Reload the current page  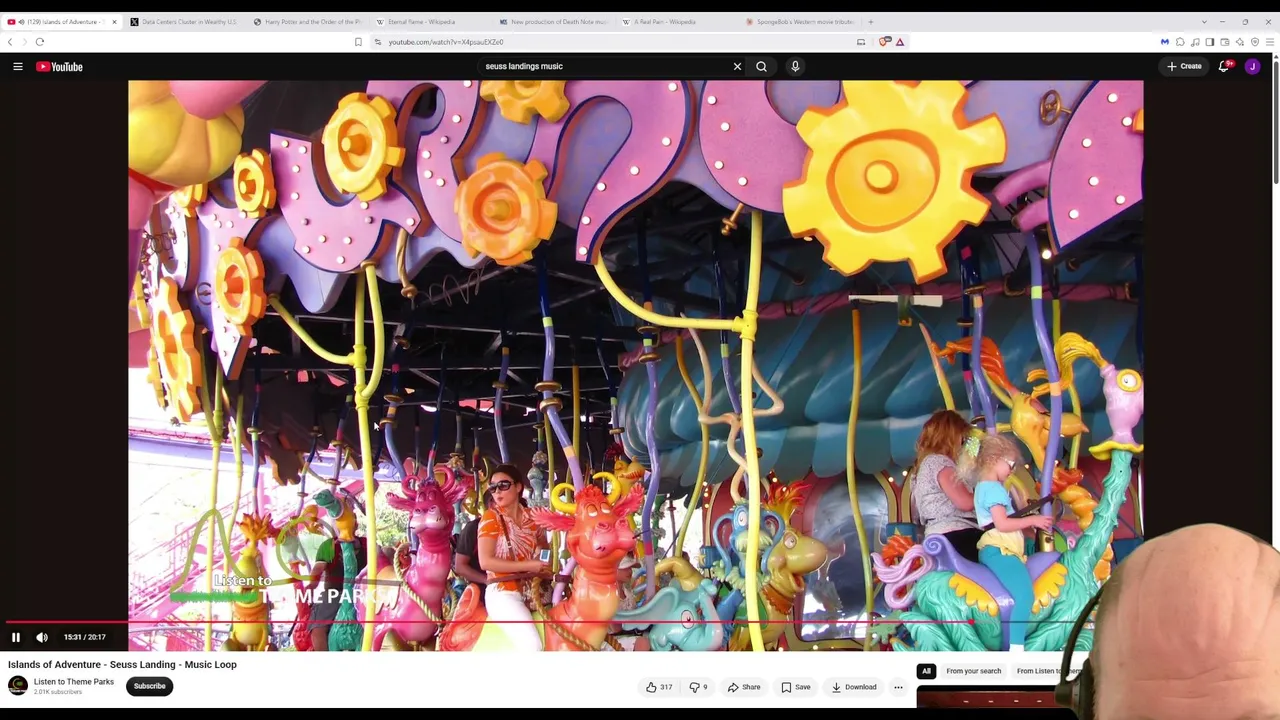tap(40, 42)
